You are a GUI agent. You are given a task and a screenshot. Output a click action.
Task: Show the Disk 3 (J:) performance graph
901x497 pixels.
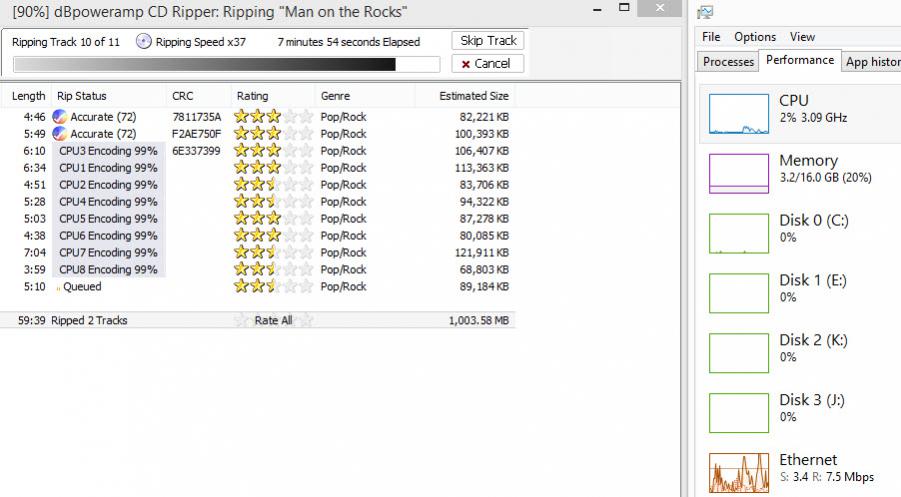tap(739, 412)
